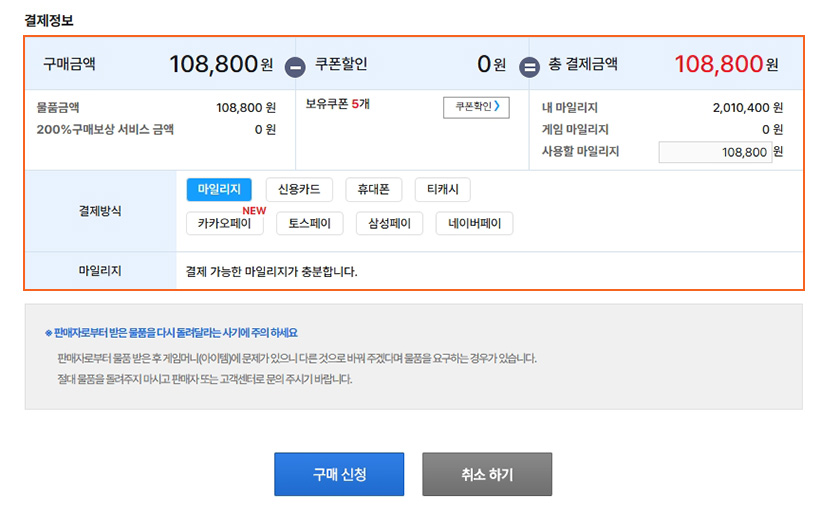This screenshot has height=516, width=820.
Task: Choose 카카오페이 for payment
Action: point(225,223)
